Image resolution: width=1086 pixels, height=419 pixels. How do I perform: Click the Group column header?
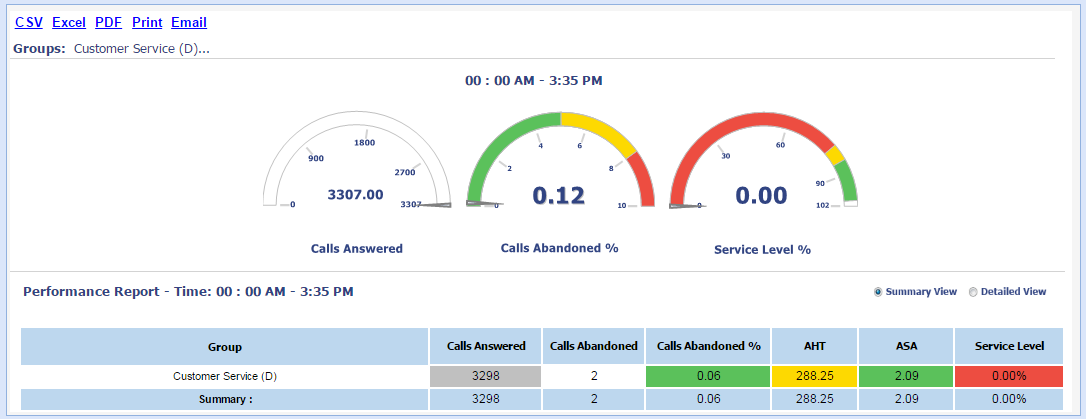[x=225, y=347]
